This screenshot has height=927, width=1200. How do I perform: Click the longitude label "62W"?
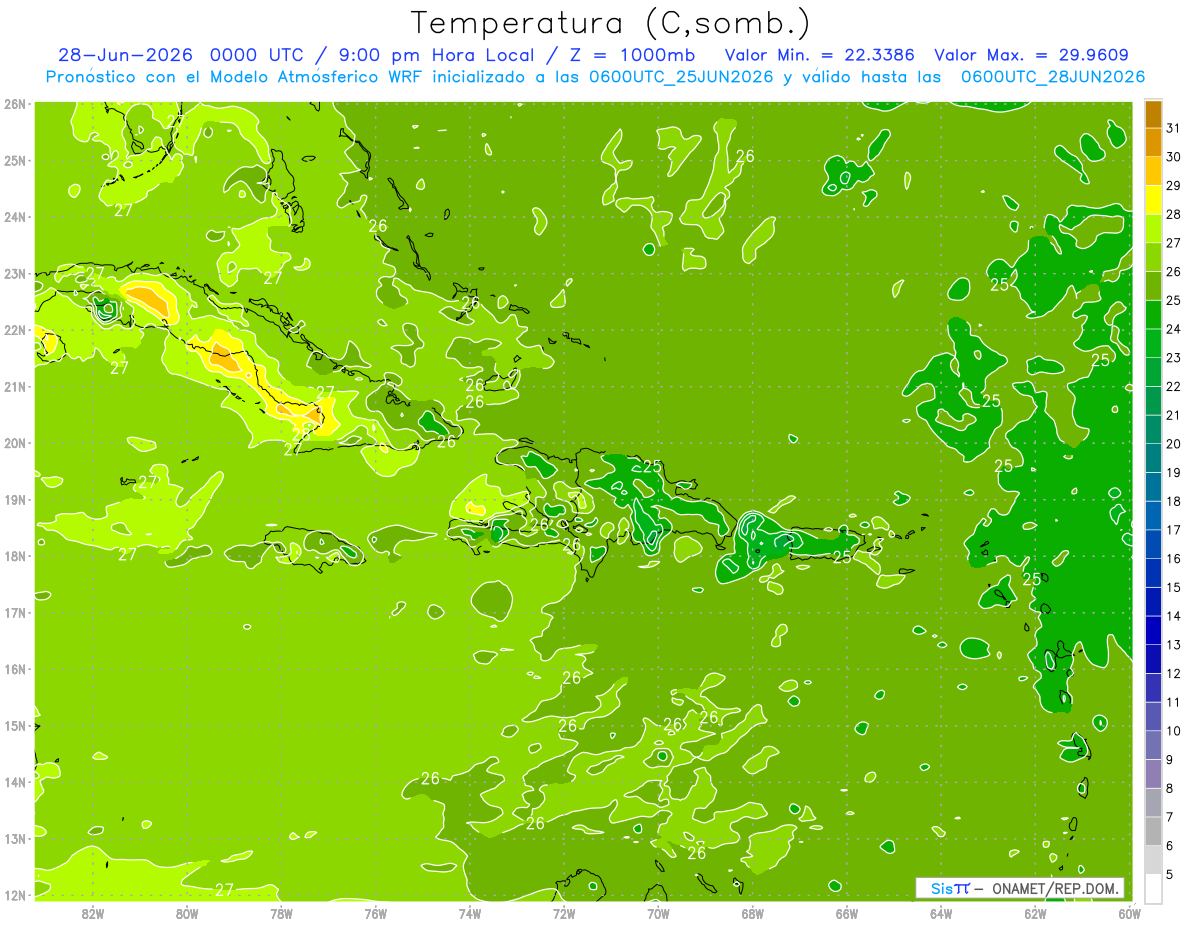(1035, 913)
